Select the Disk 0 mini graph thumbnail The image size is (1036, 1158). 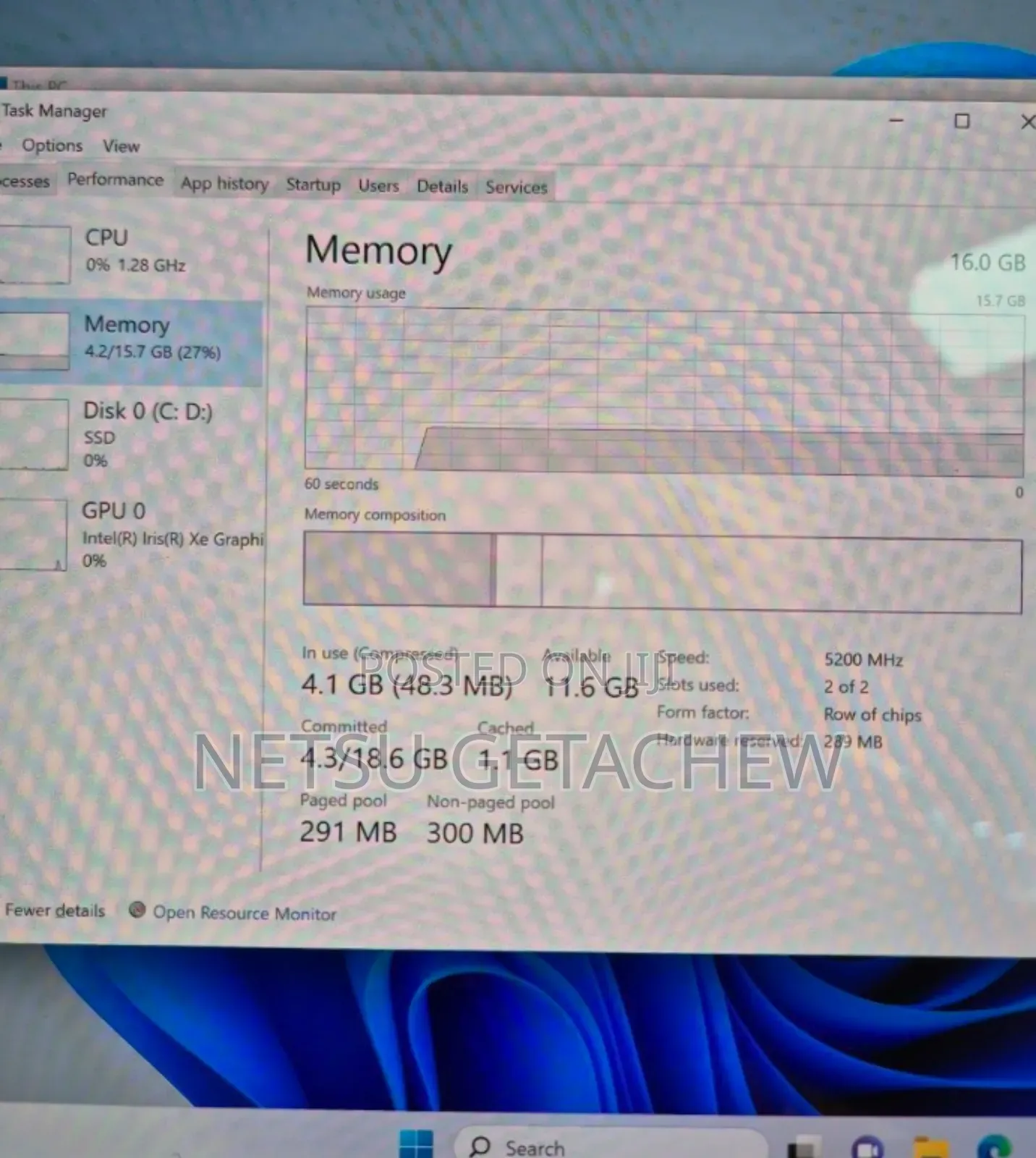(x=33, y=434)
